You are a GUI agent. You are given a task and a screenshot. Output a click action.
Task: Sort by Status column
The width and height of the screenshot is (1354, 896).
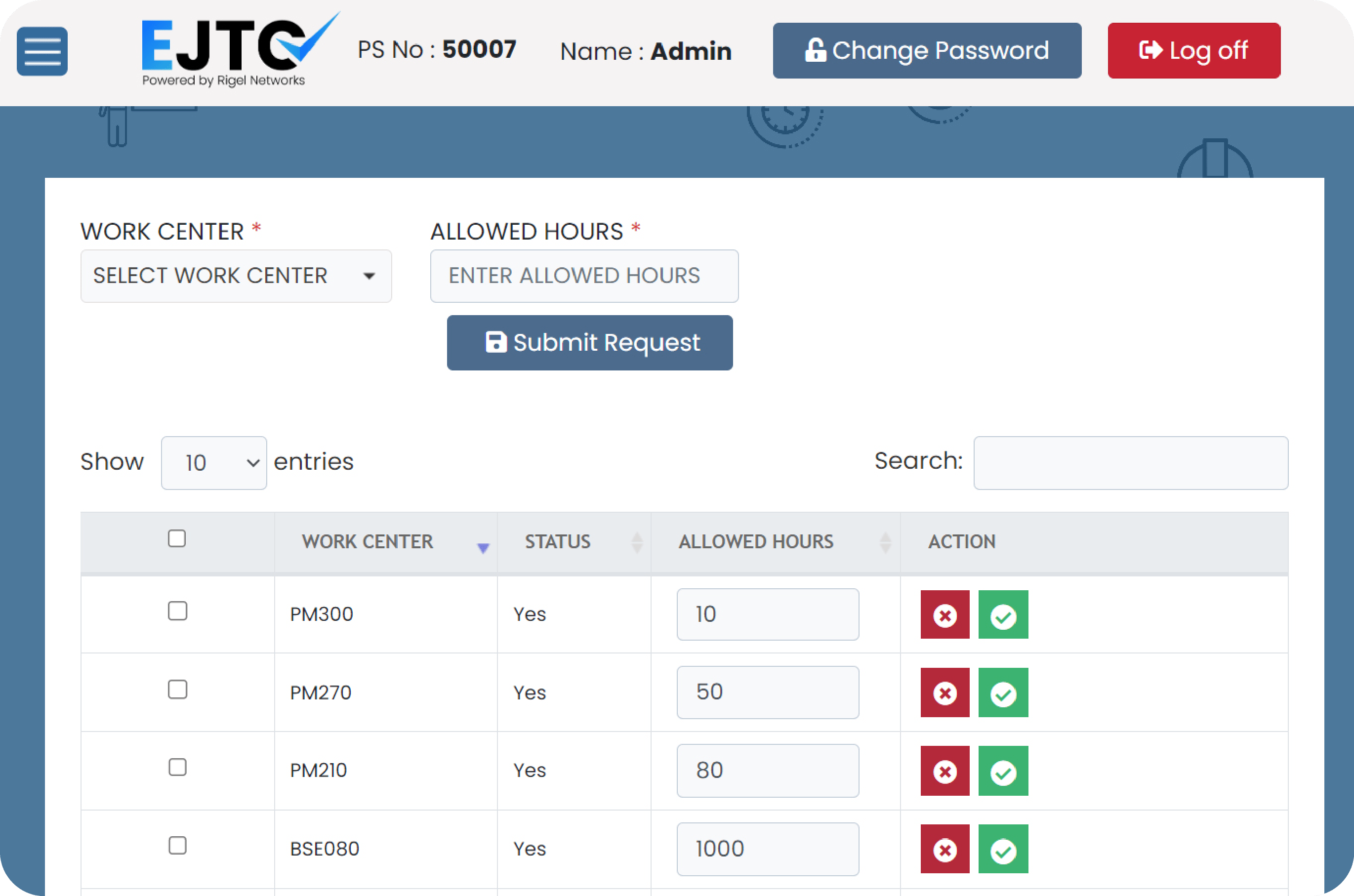[574, 542]
